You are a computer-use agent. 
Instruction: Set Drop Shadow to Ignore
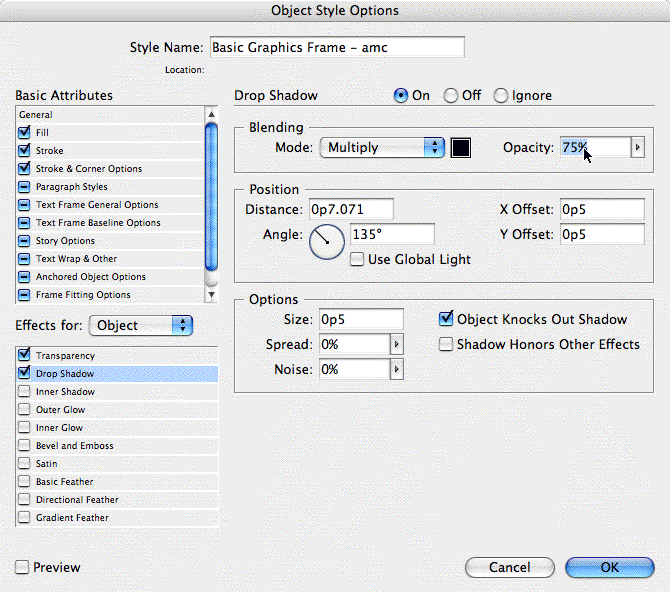tap(501, 96)
